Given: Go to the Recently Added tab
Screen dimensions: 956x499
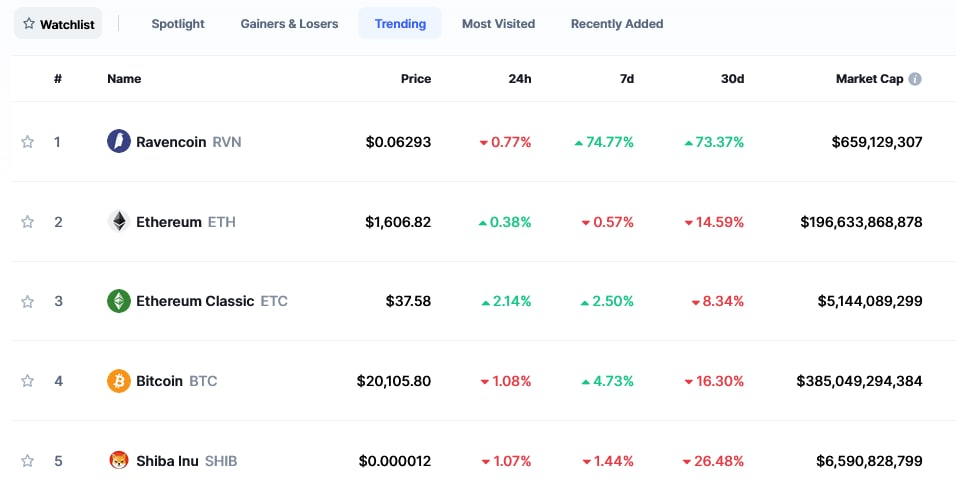Looking at the screenshot, I should pos(617,23).
